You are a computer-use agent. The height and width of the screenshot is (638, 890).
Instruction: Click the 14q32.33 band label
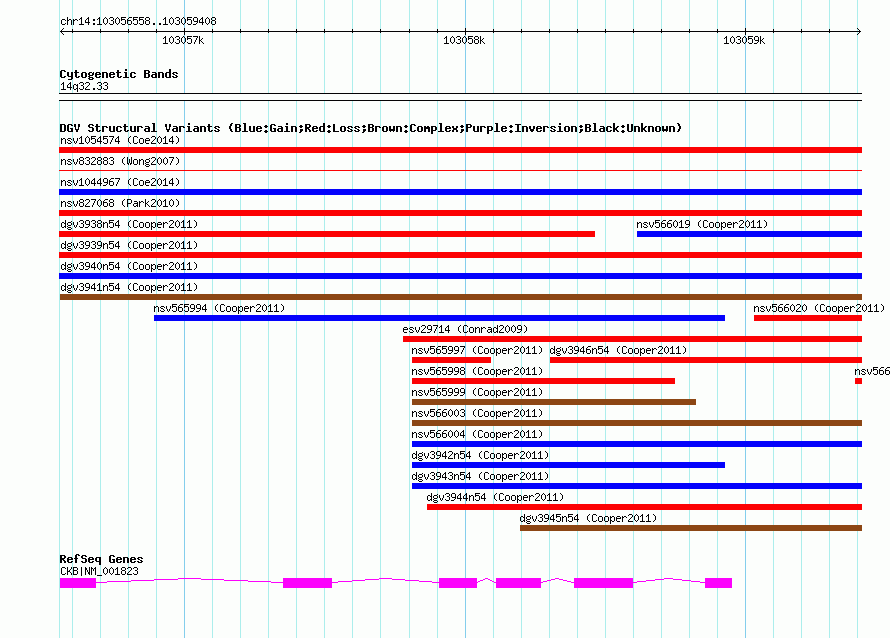(84, 86)
